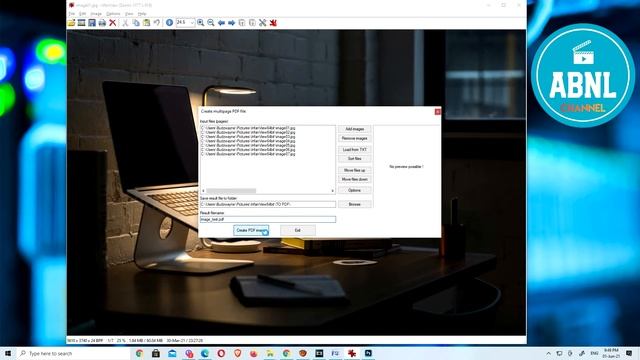
Task: Open the blue Image Information icon
Action: [x=169, y=23]
